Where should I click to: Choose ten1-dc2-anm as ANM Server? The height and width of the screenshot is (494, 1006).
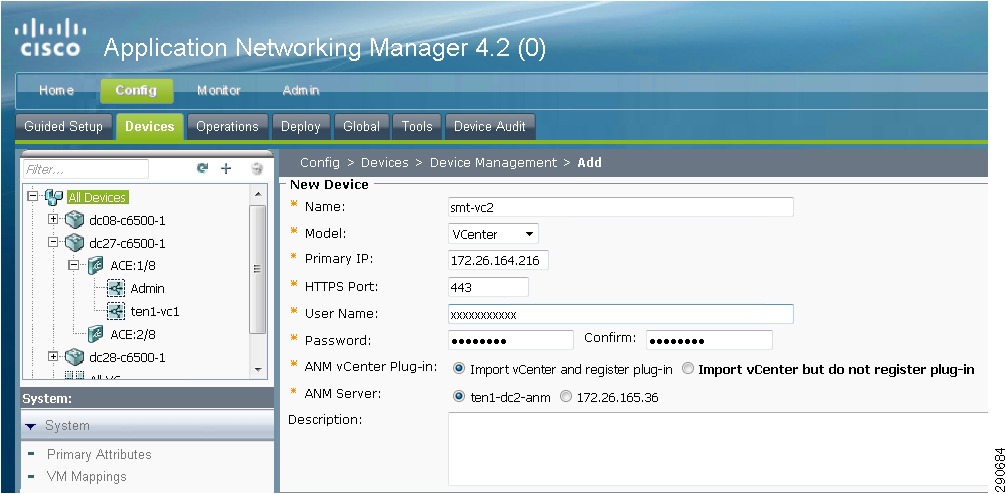(x=459, y=397)
